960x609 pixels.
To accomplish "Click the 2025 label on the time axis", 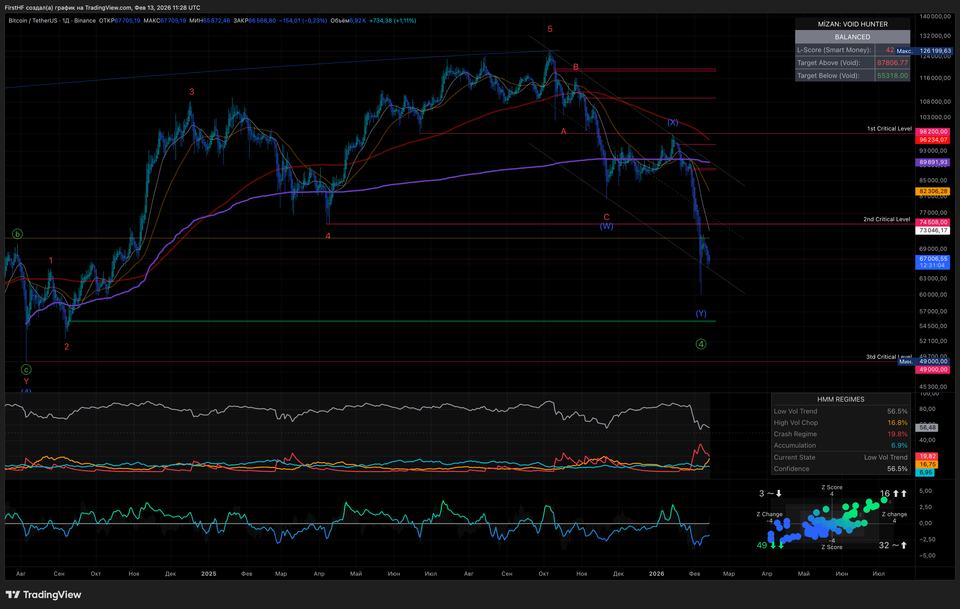I will pos(208,574).
